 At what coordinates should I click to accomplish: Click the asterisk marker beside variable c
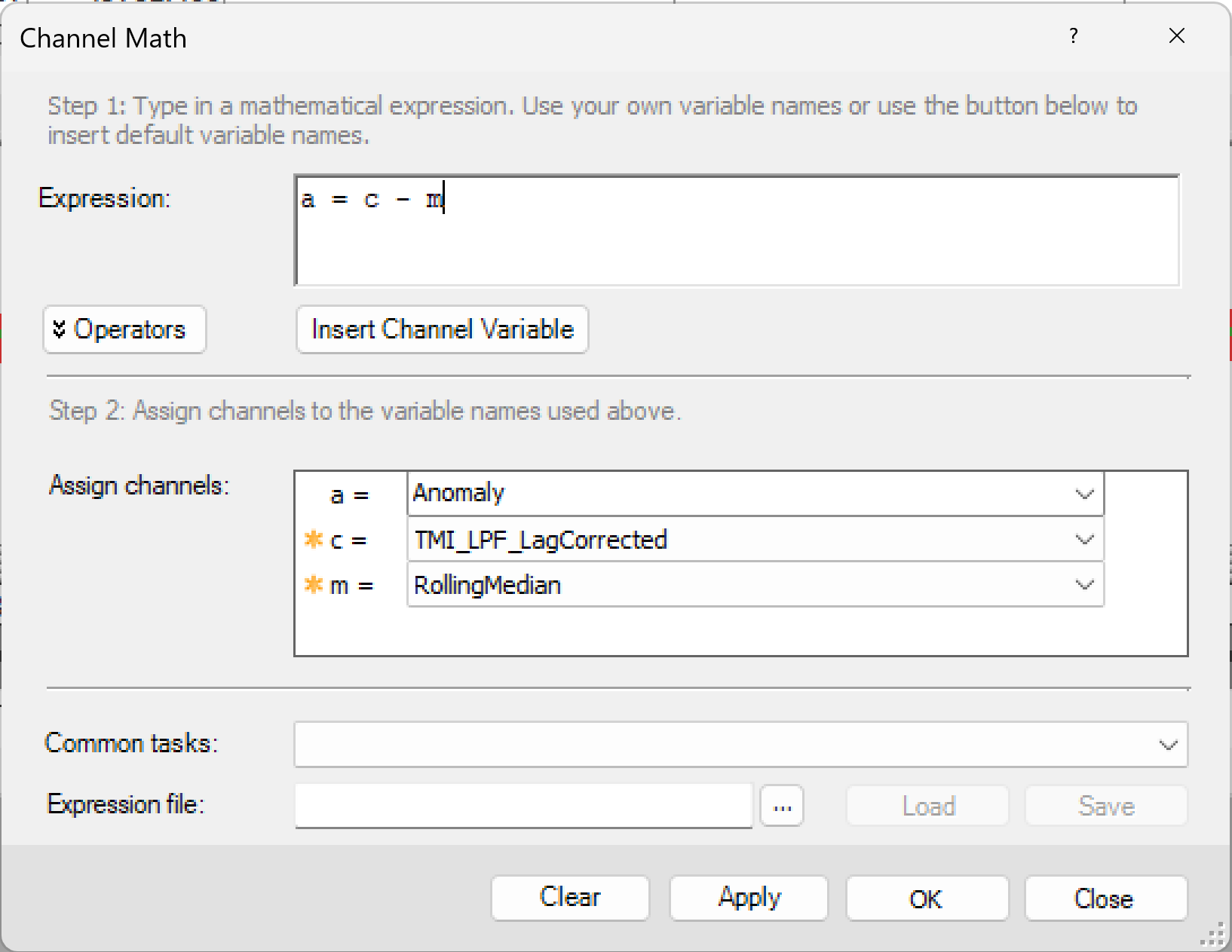313,540
